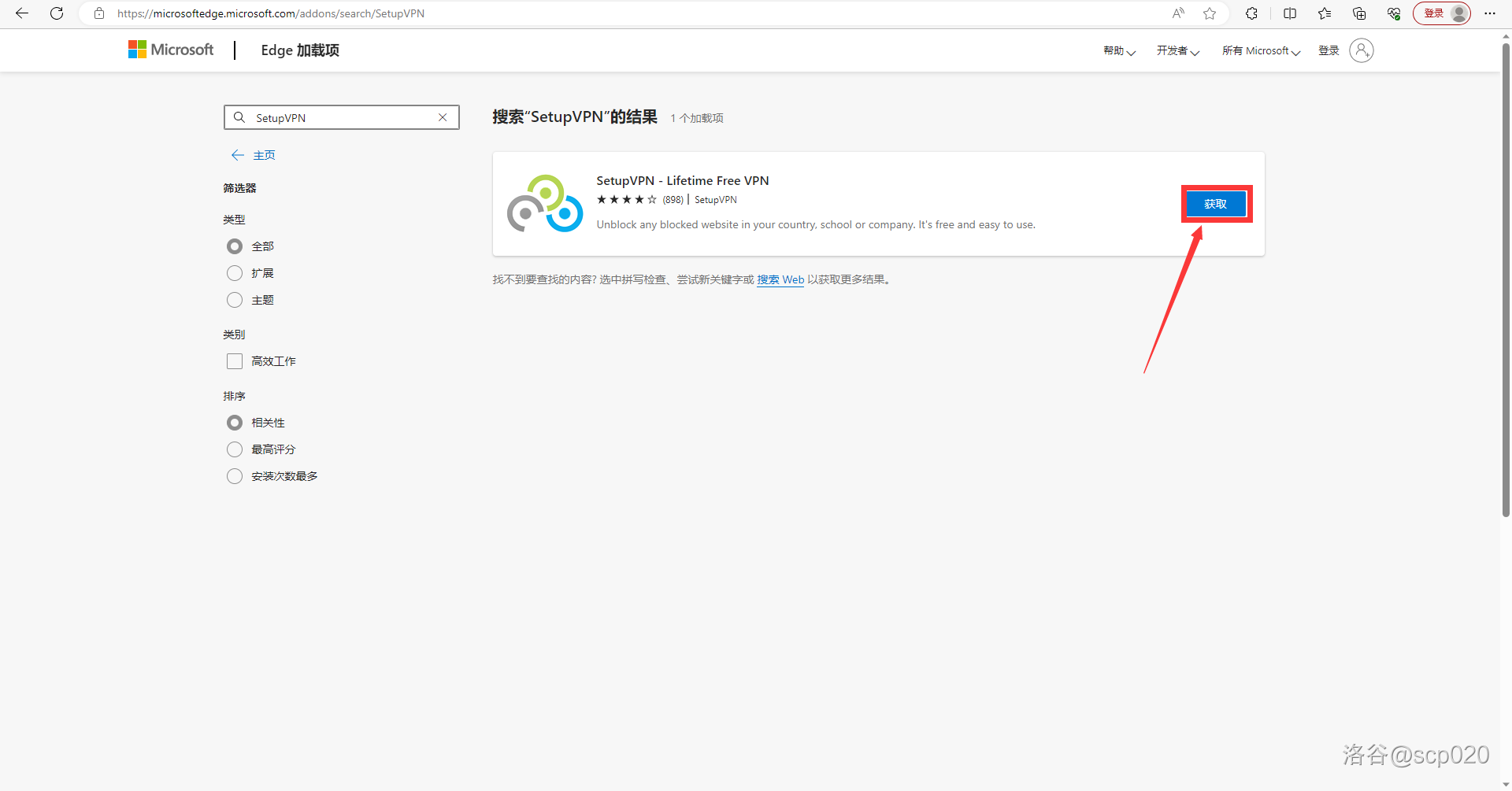Viewport: 1512px width, 791px height.
Task: Open Read aloud icon in address bar
Action: (1178, 13)
